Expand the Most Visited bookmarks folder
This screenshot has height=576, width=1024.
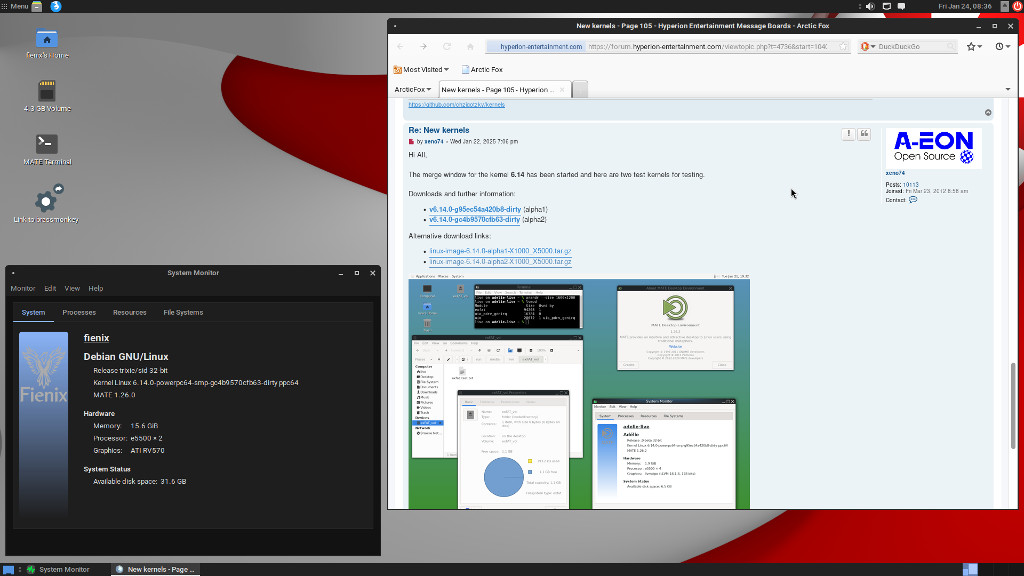[x=421, y=69]
